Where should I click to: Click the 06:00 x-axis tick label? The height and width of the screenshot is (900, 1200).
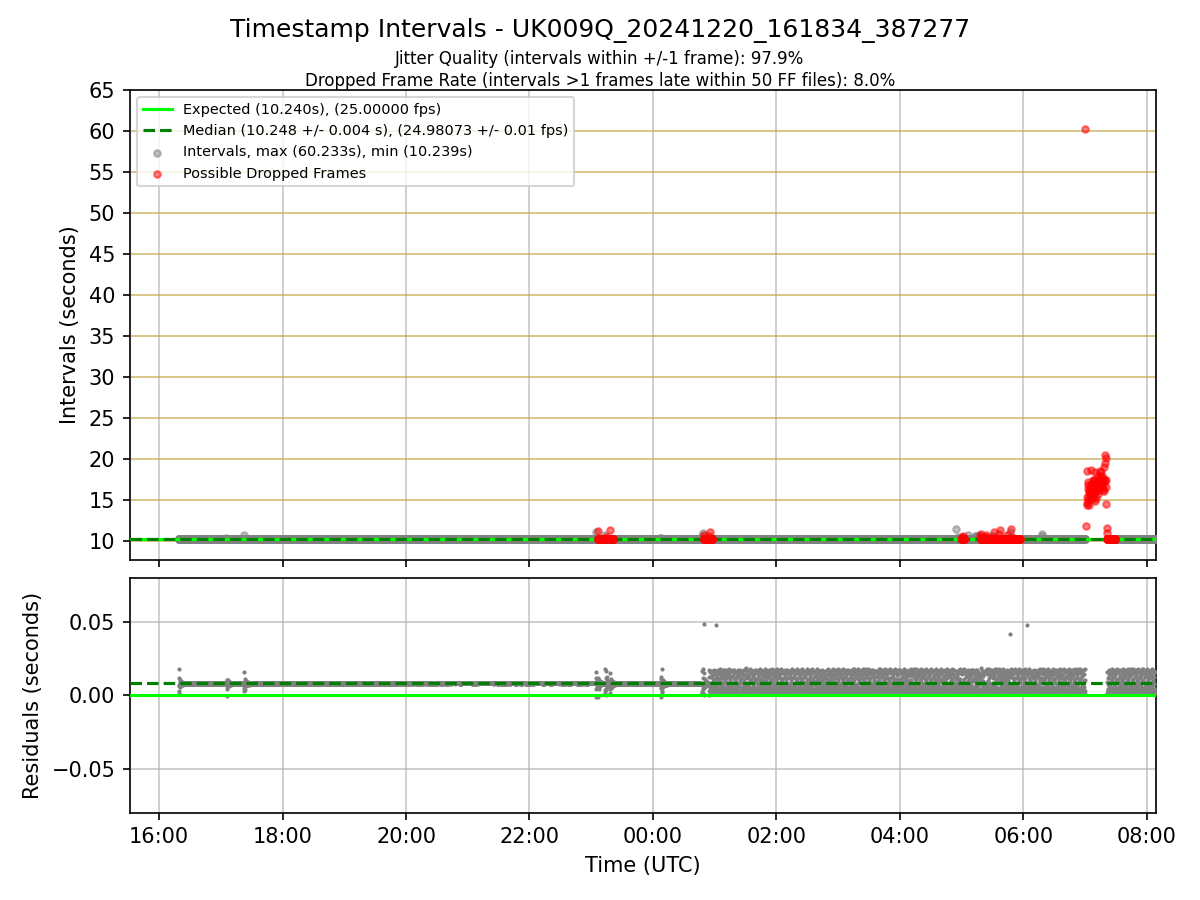1023,835
